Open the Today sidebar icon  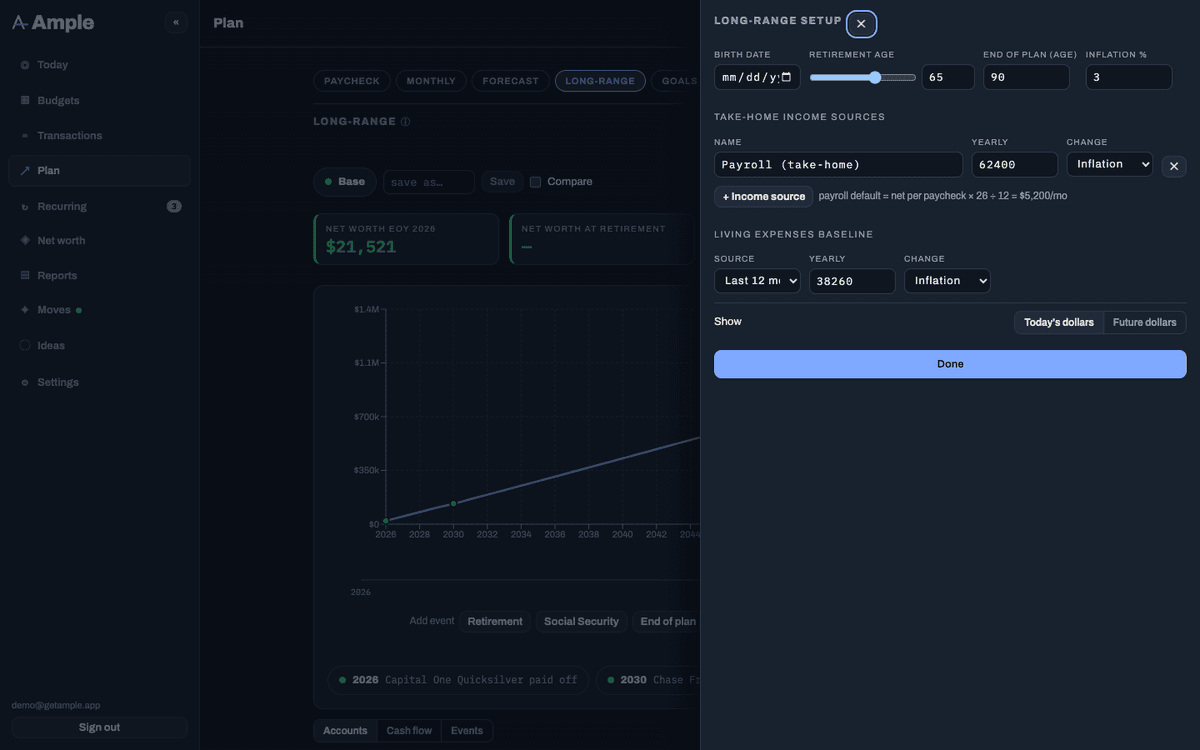25,65
